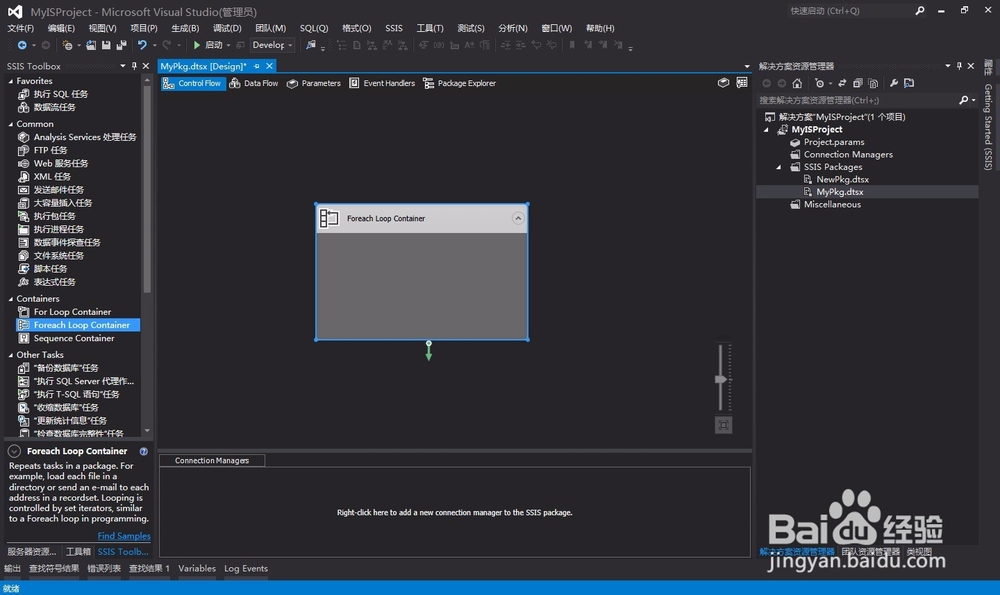The width and height of the screenshot is (1000, 595).
Task: Open the 文件(F) menu
Action: pos(20,28)
